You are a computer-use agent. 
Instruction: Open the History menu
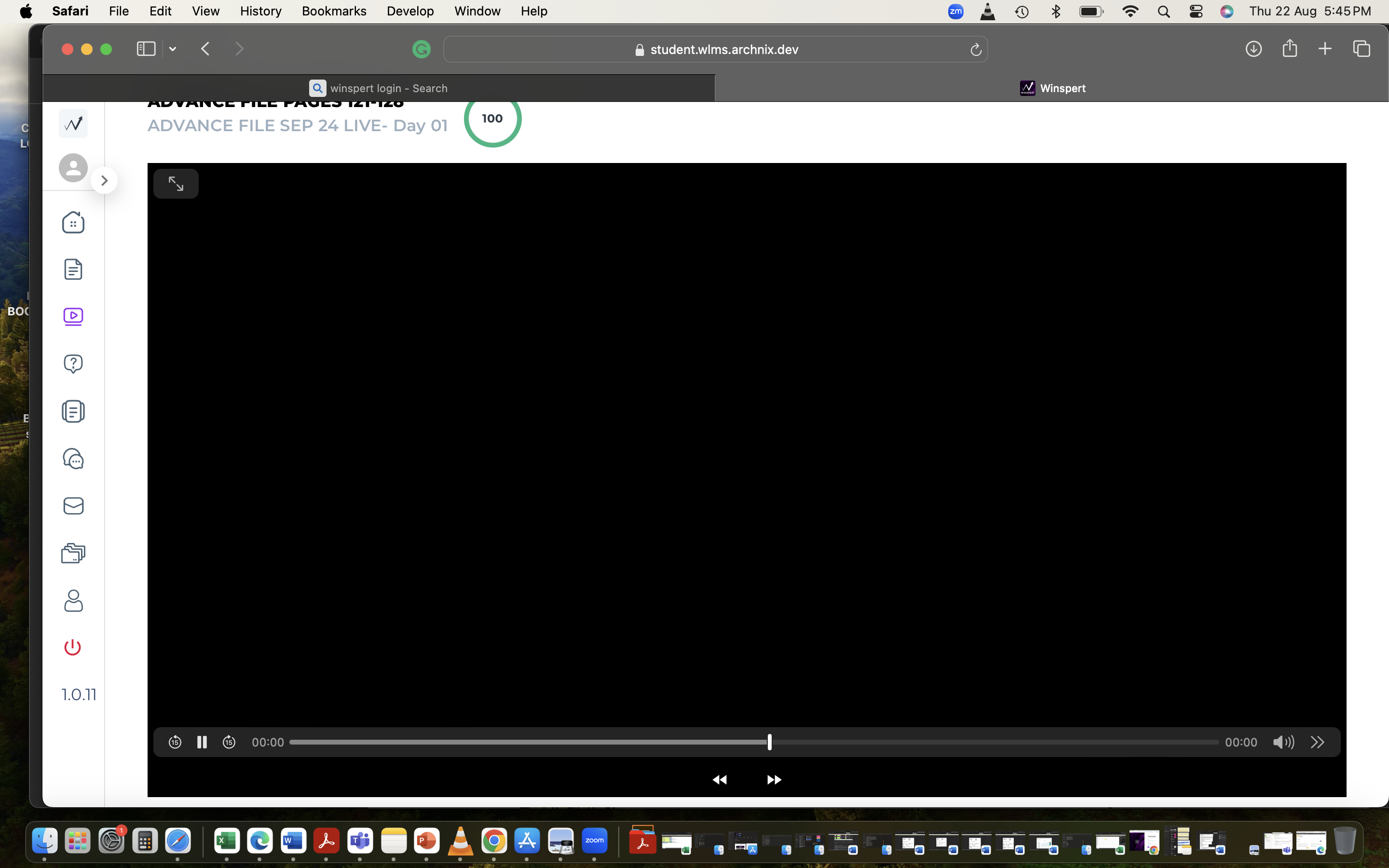click(x=260, y=11)
